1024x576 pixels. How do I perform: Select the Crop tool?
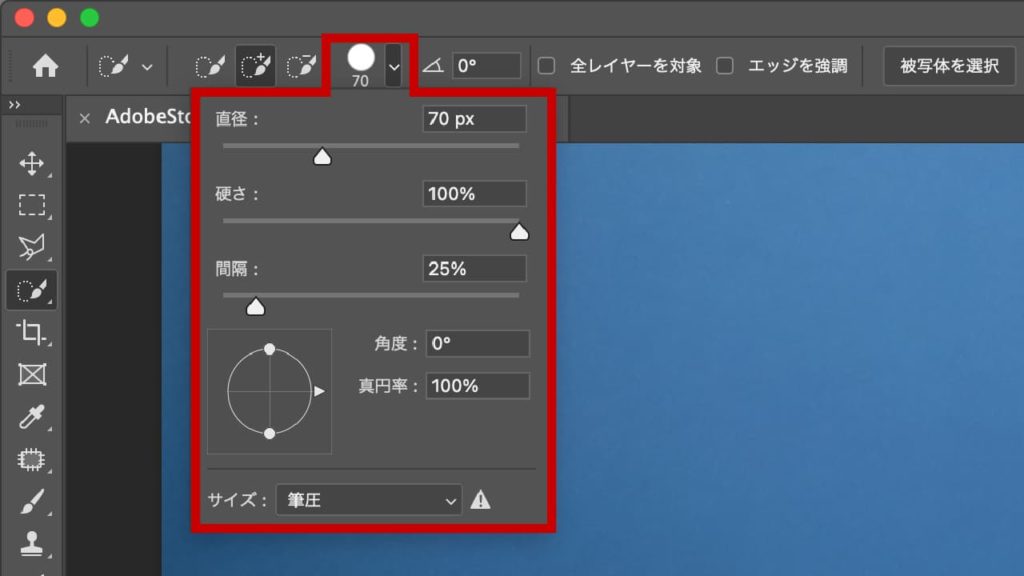31,332
